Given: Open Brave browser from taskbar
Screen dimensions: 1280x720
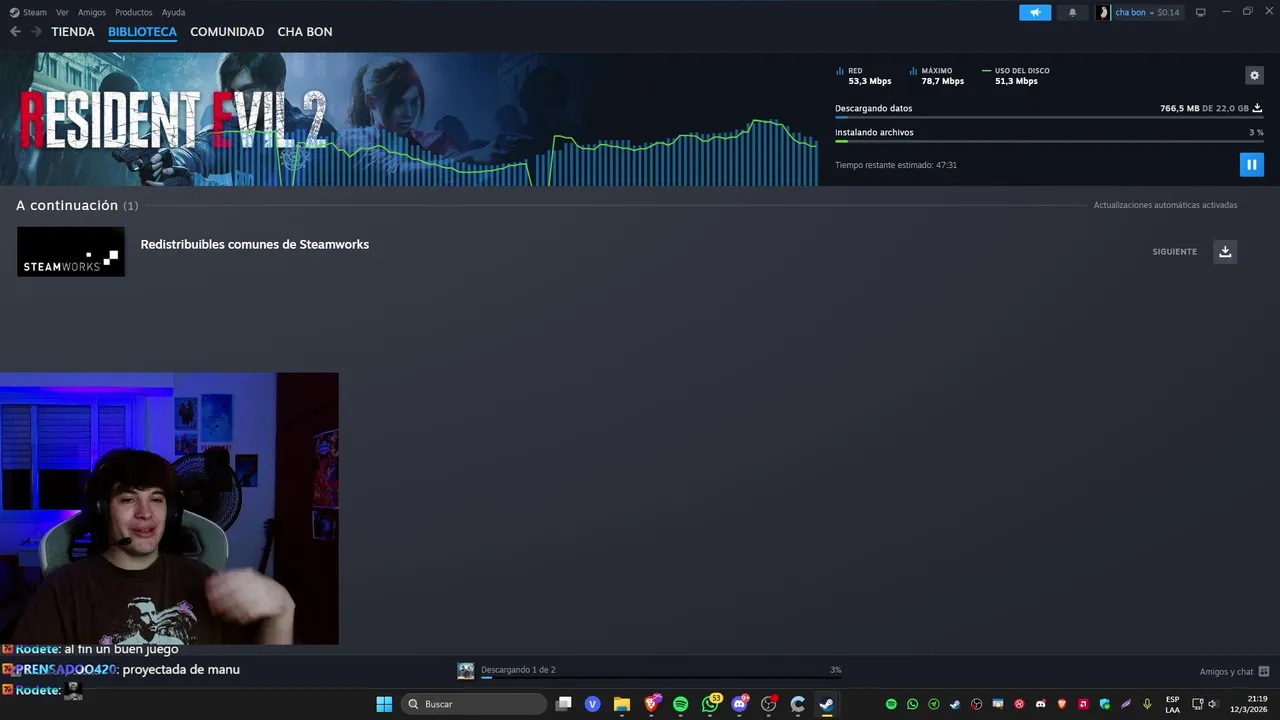Looking at the screenshot, I should coord(652,704).
